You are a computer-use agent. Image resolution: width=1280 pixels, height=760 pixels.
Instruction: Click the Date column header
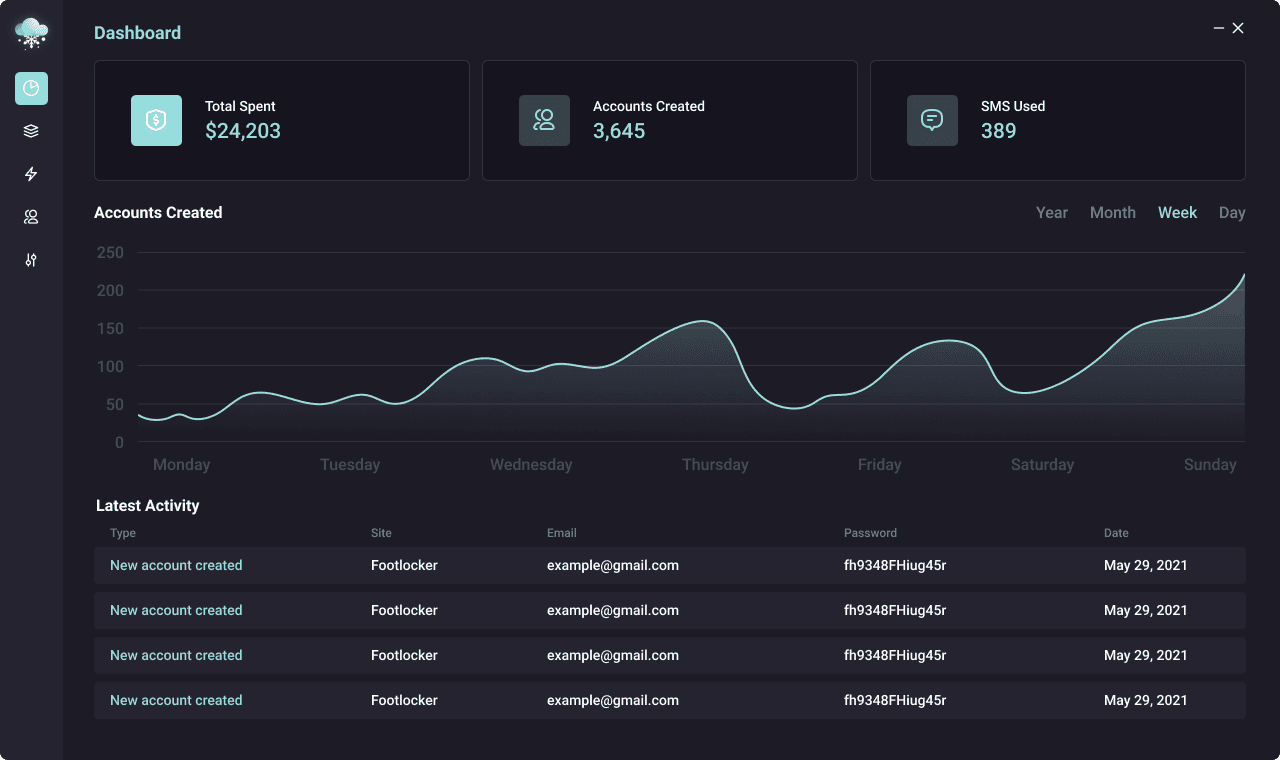coord(1116,533)
